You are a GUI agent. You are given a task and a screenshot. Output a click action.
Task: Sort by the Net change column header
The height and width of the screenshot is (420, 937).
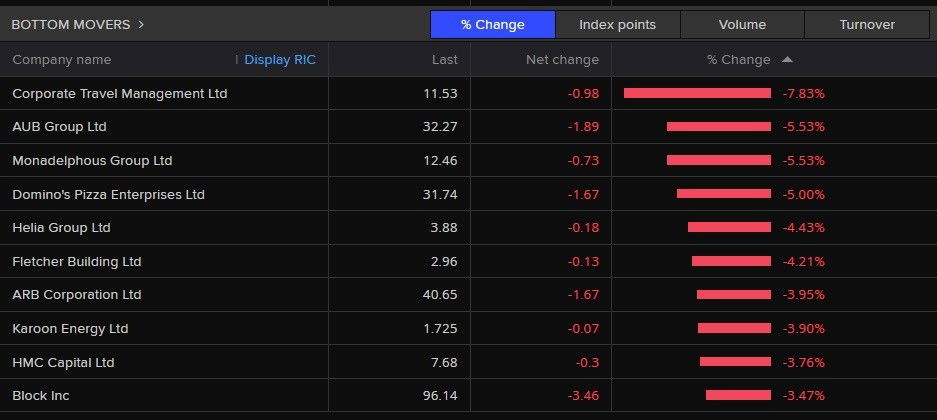click(562, 60)
